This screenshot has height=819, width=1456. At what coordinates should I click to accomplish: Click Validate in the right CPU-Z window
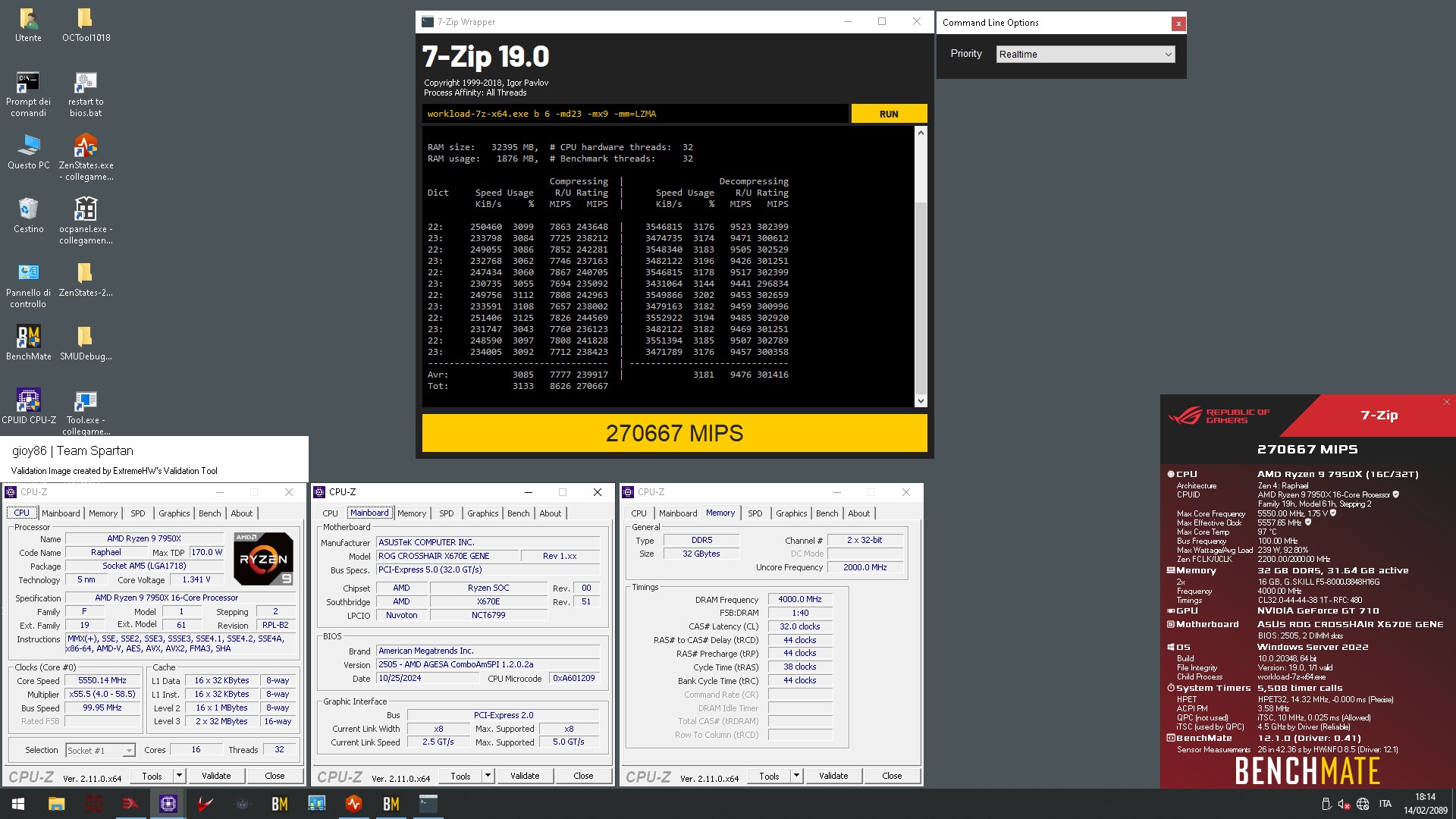pyautogui.click(x=833, y=776)
